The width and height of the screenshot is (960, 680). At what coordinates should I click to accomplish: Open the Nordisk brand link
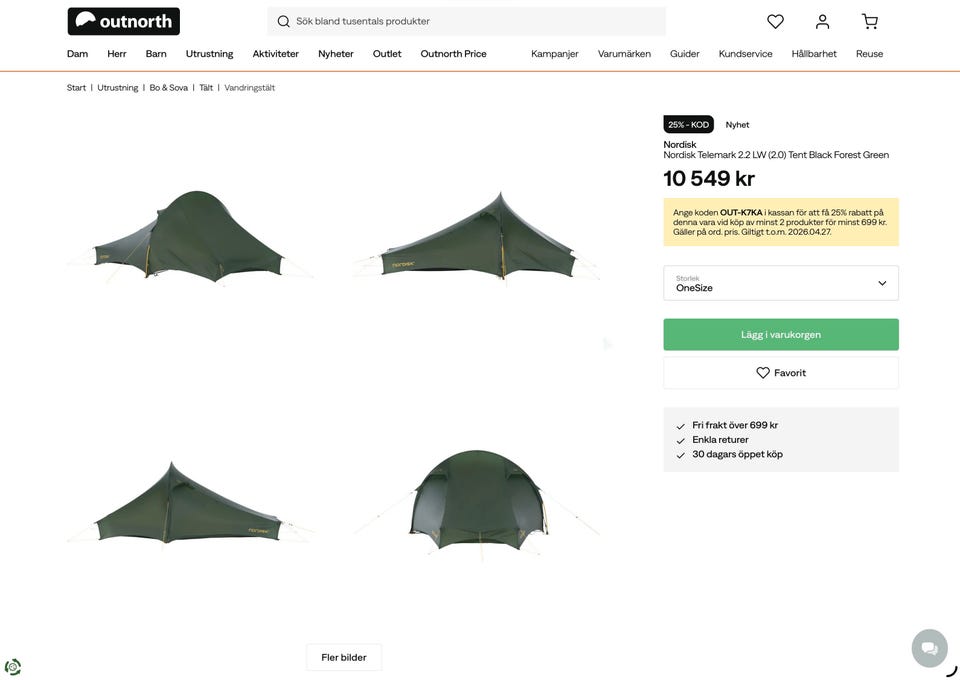(680, 144)
